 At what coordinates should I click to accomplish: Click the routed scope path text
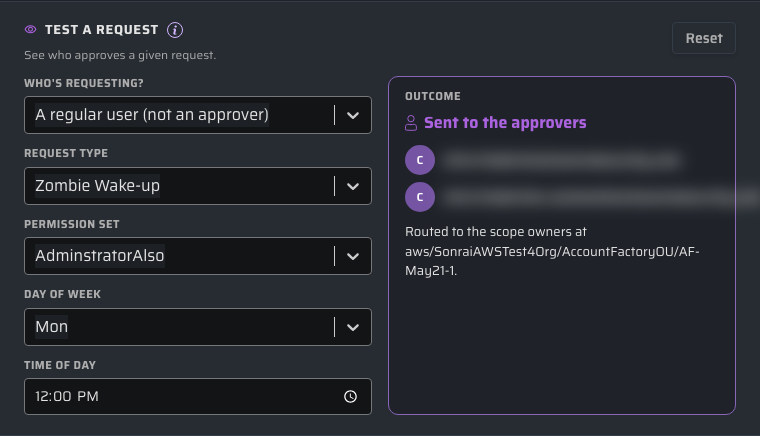(x=552, y=251)
